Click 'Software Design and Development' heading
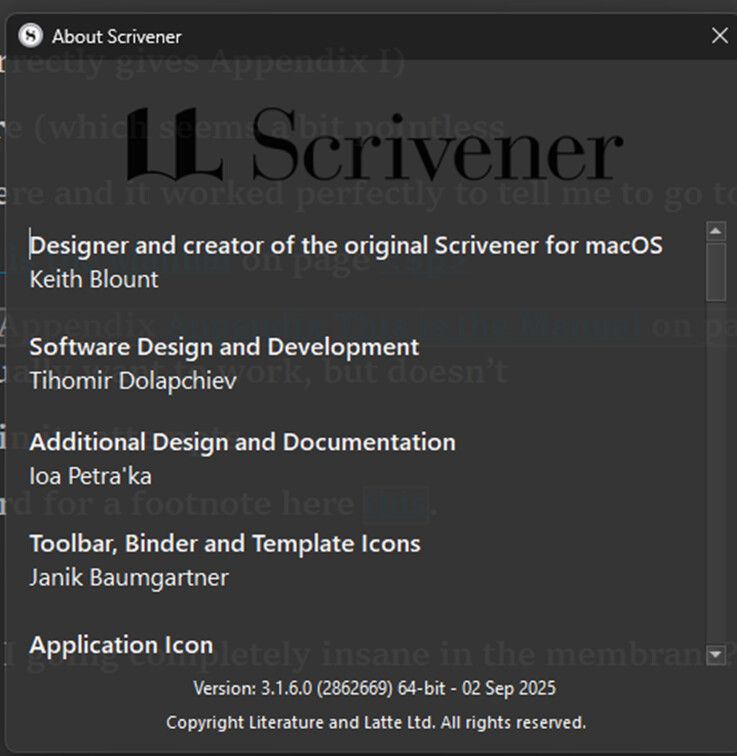 [224, 347]
